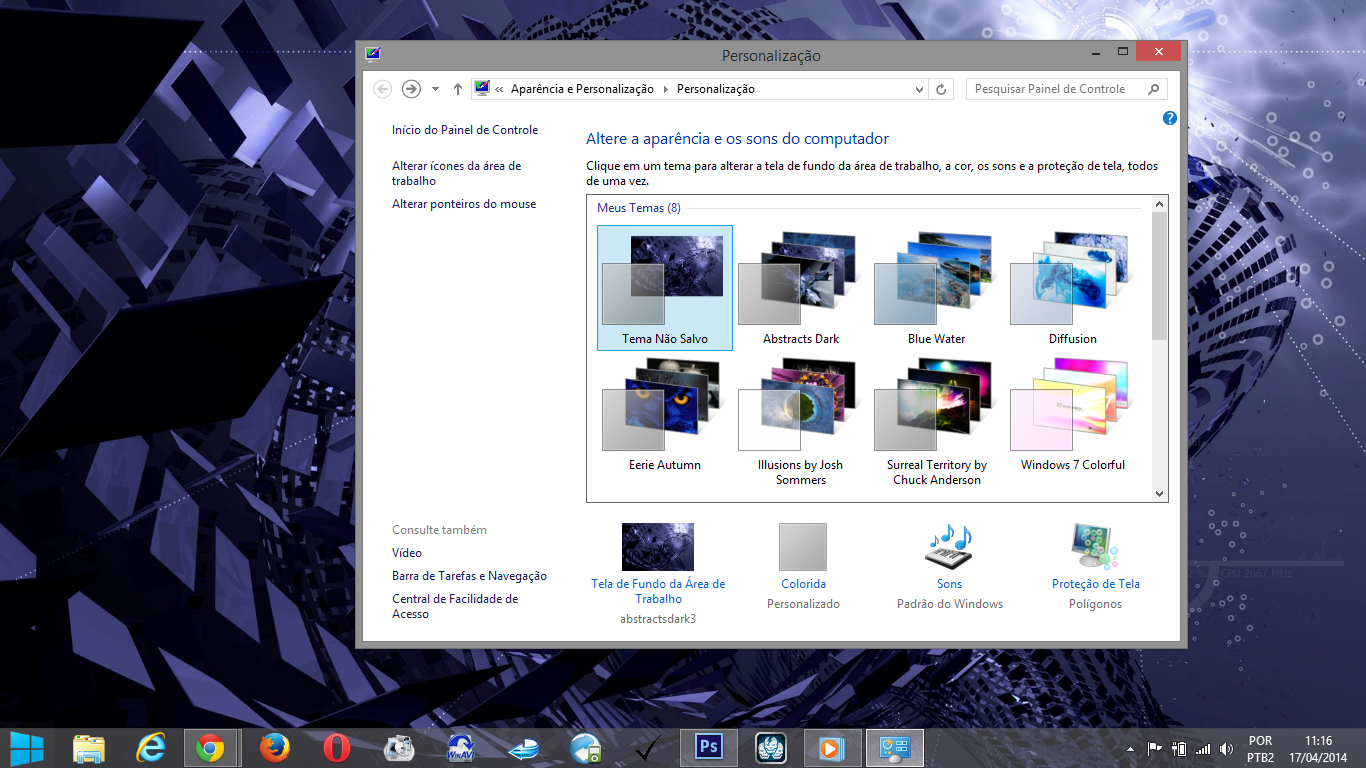Image resolution: width=1366 pixels, height=768 pixels.
Task: Refresh the Personalização page
Action: coord(941,89)
